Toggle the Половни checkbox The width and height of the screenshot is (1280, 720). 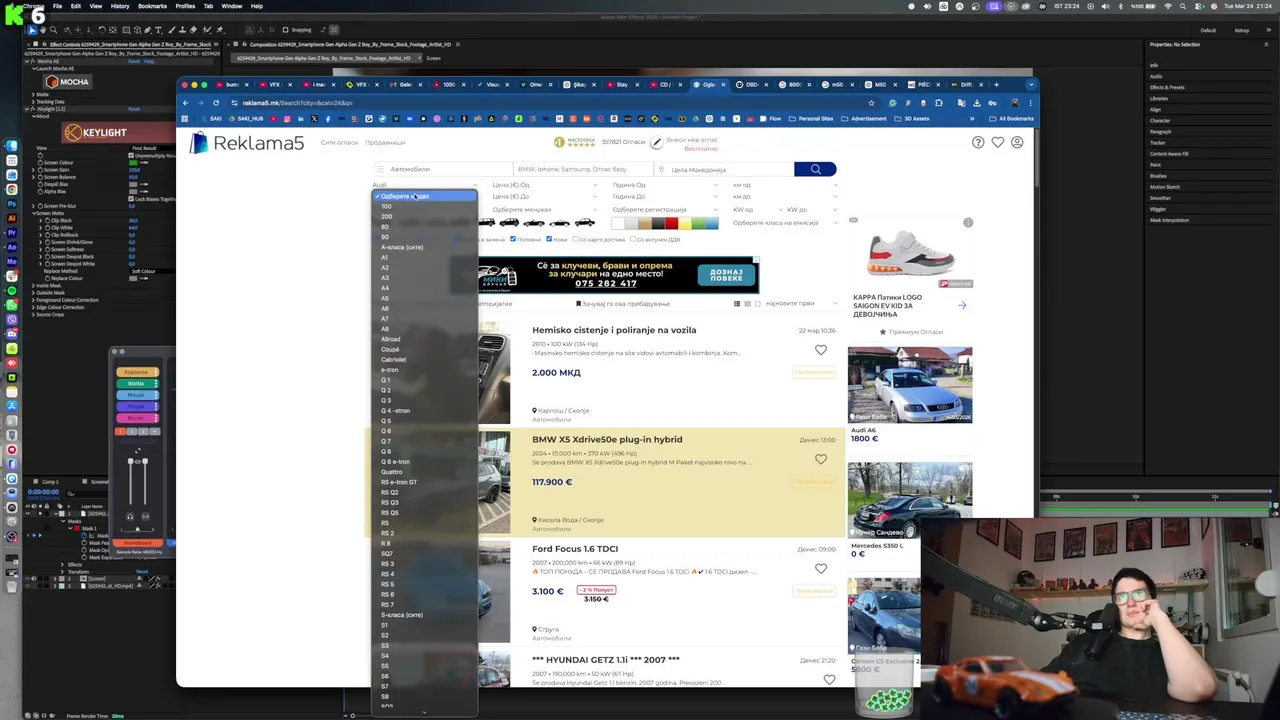click(x=513, y=239)
